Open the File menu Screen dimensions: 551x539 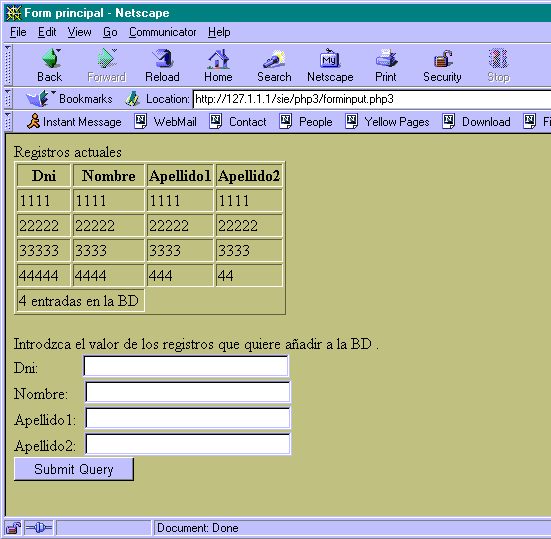[18, 32]
